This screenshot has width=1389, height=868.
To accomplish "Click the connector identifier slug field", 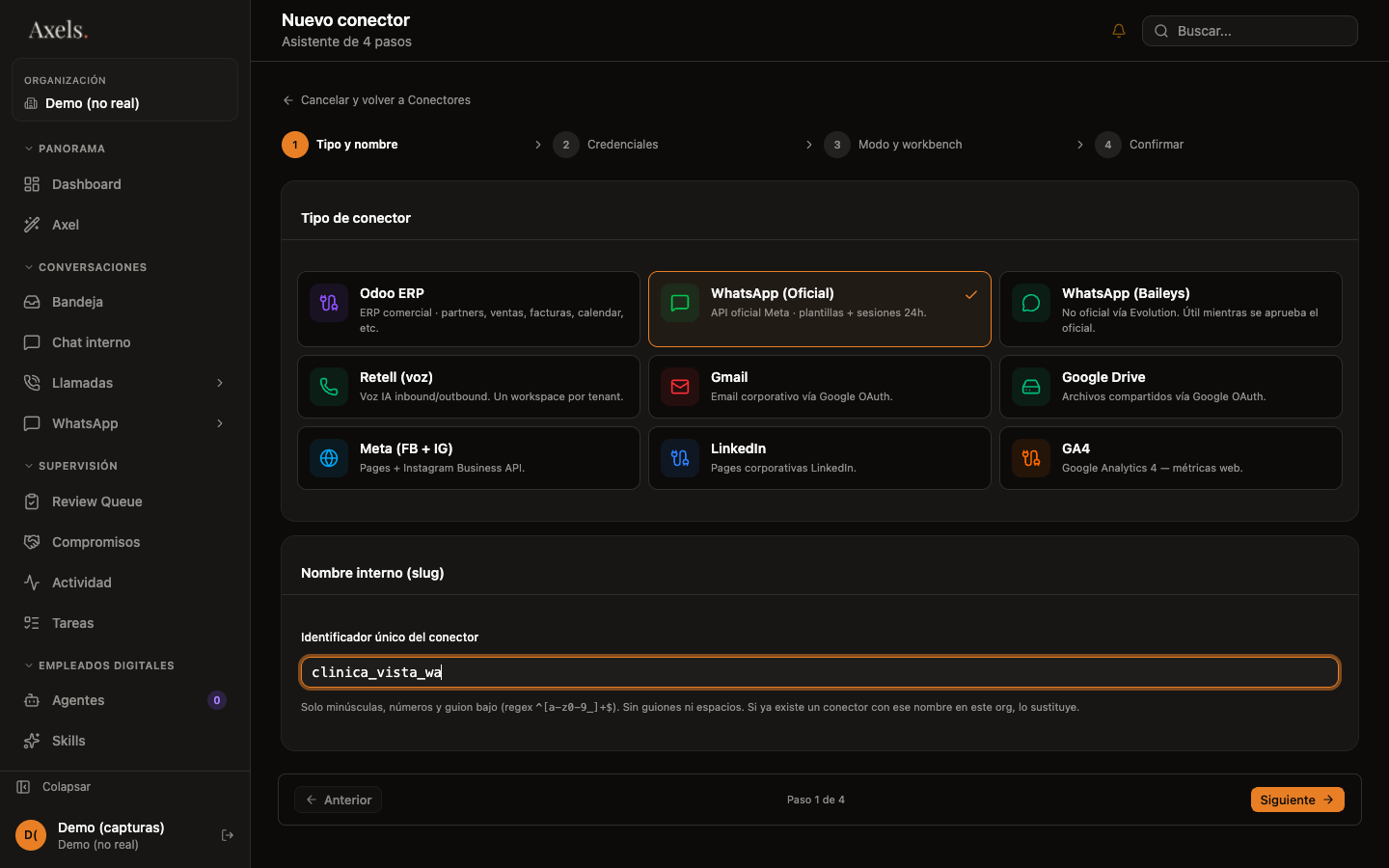I will [x=820, y=672].
